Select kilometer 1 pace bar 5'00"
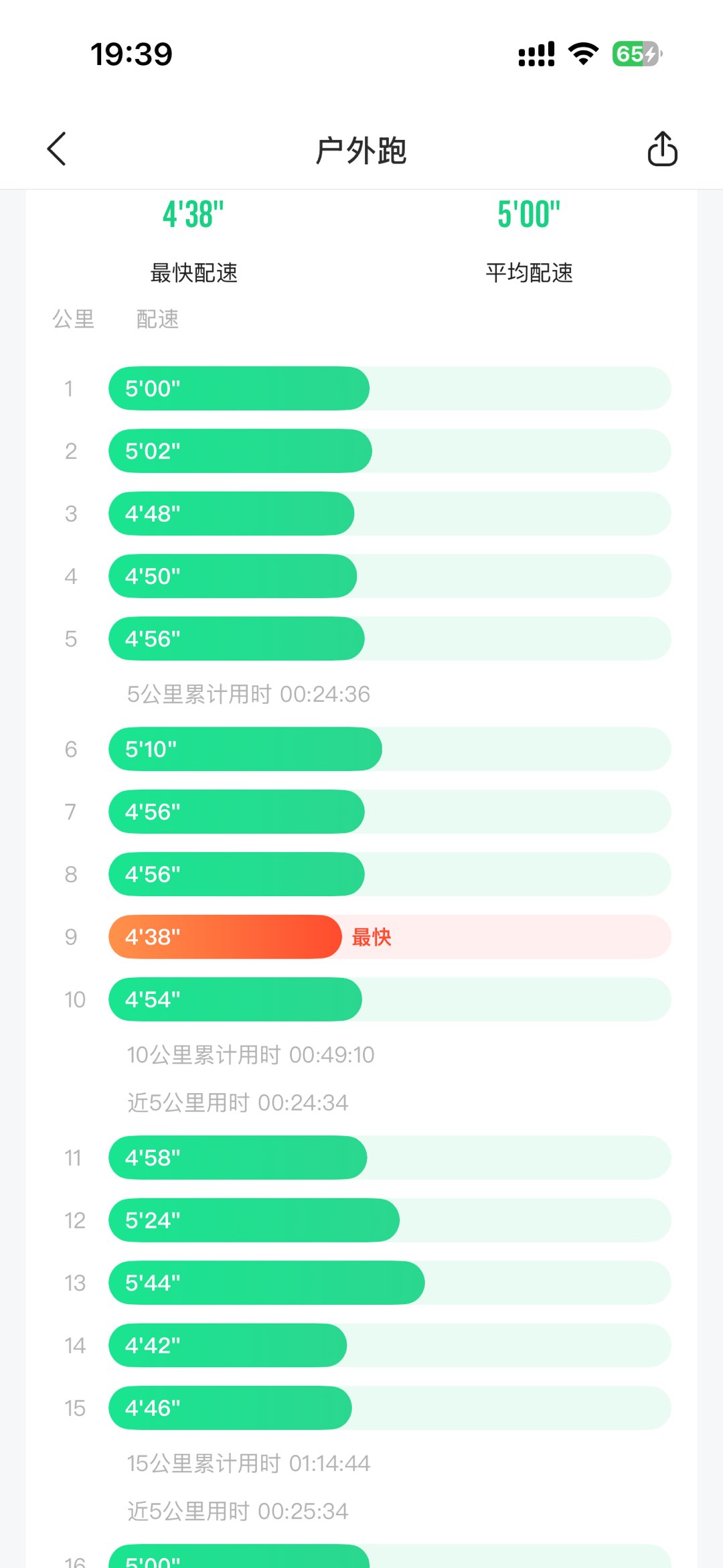 click(238, 388)
